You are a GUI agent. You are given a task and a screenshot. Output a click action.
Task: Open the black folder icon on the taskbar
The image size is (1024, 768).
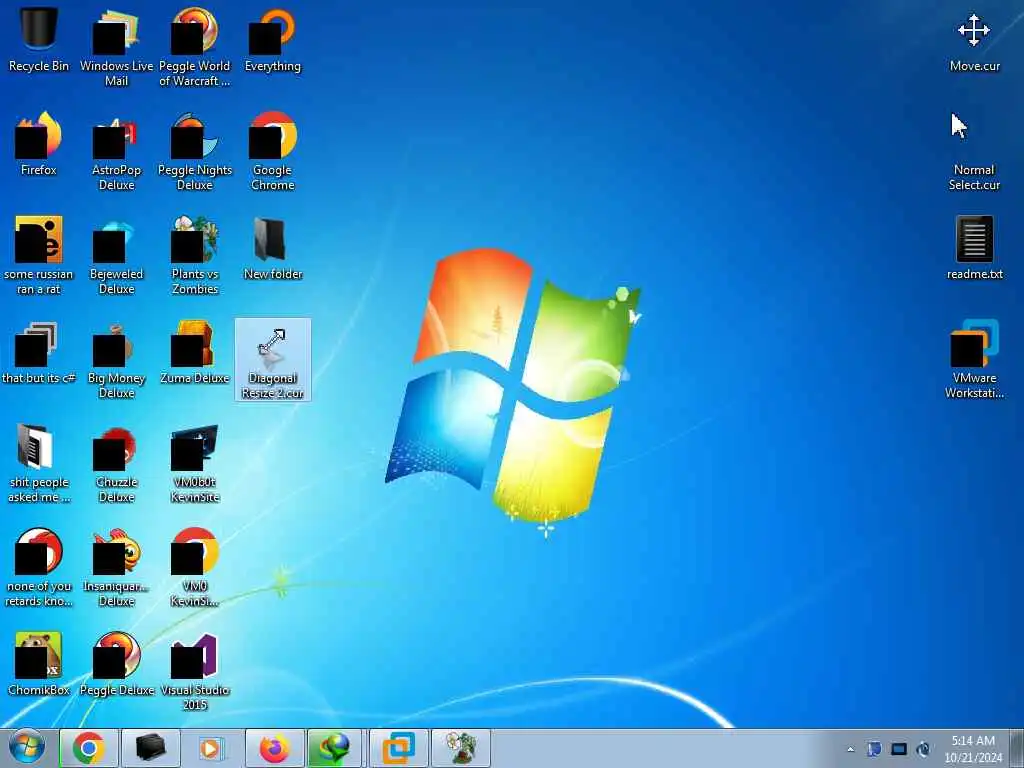[150, 748]
